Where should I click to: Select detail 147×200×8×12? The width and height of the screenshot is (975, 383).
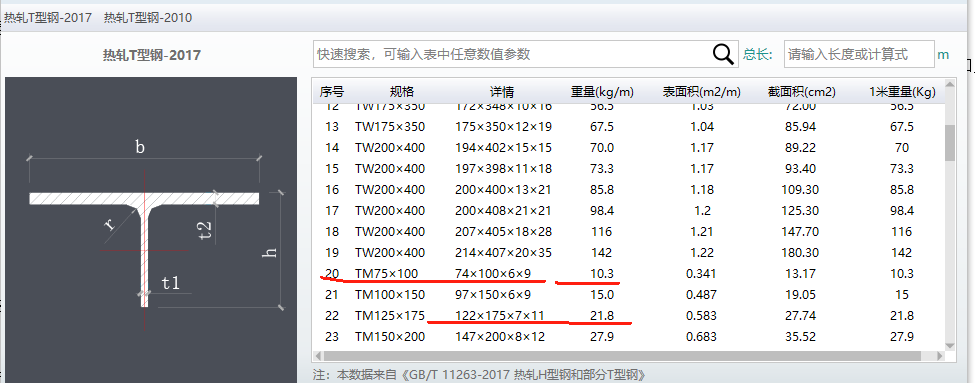[x=500, y=337]
